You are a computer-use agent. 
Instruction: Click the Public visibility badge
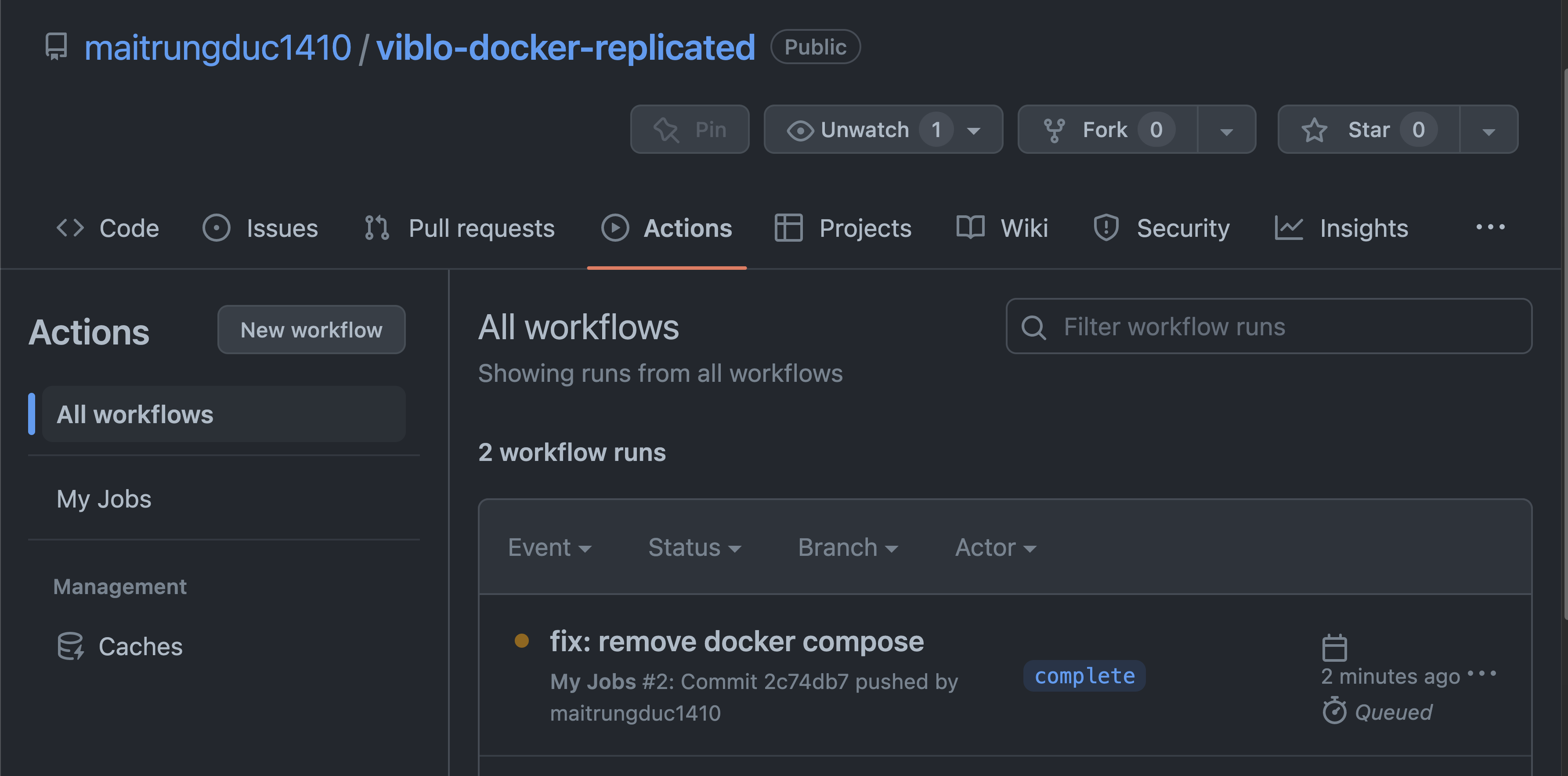click(815, 47)
